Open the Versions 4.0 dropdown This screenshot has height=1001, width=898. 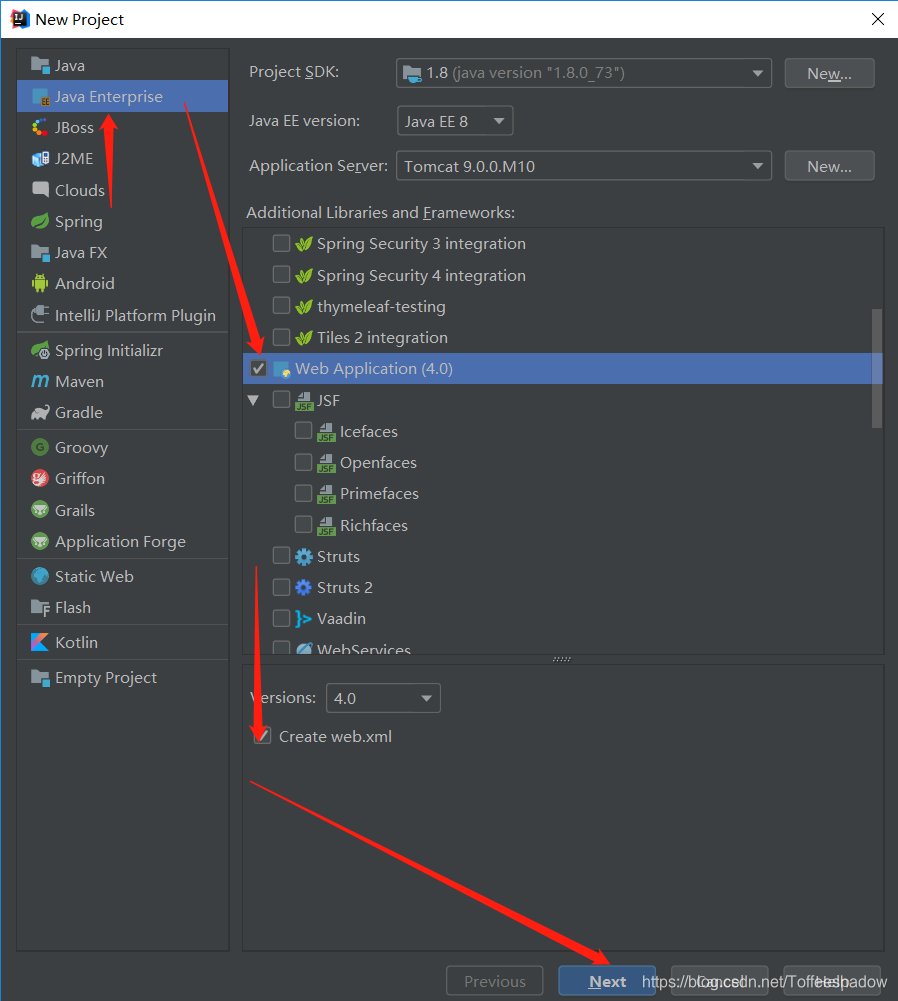[383, 698]
